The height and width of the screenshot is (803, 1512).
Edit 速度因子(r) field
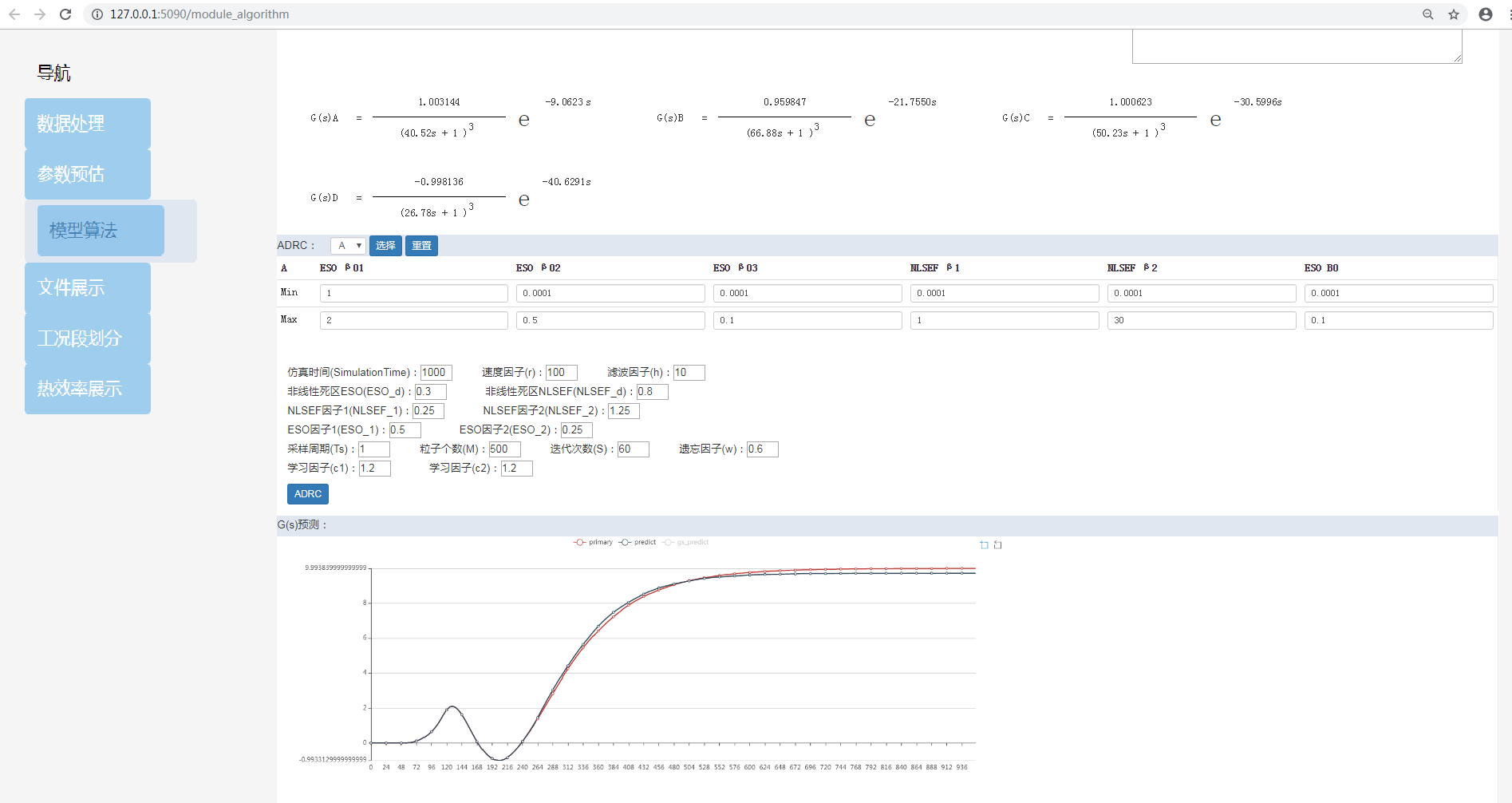tap(562, 373)
